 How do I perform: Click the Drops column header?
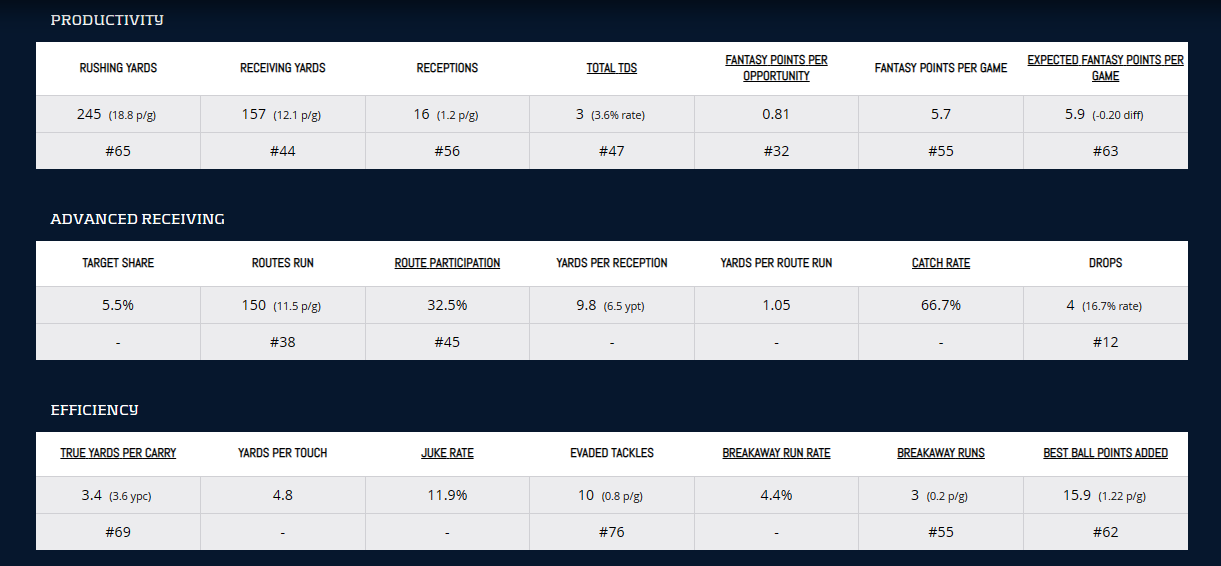(x=1105, y=263)
